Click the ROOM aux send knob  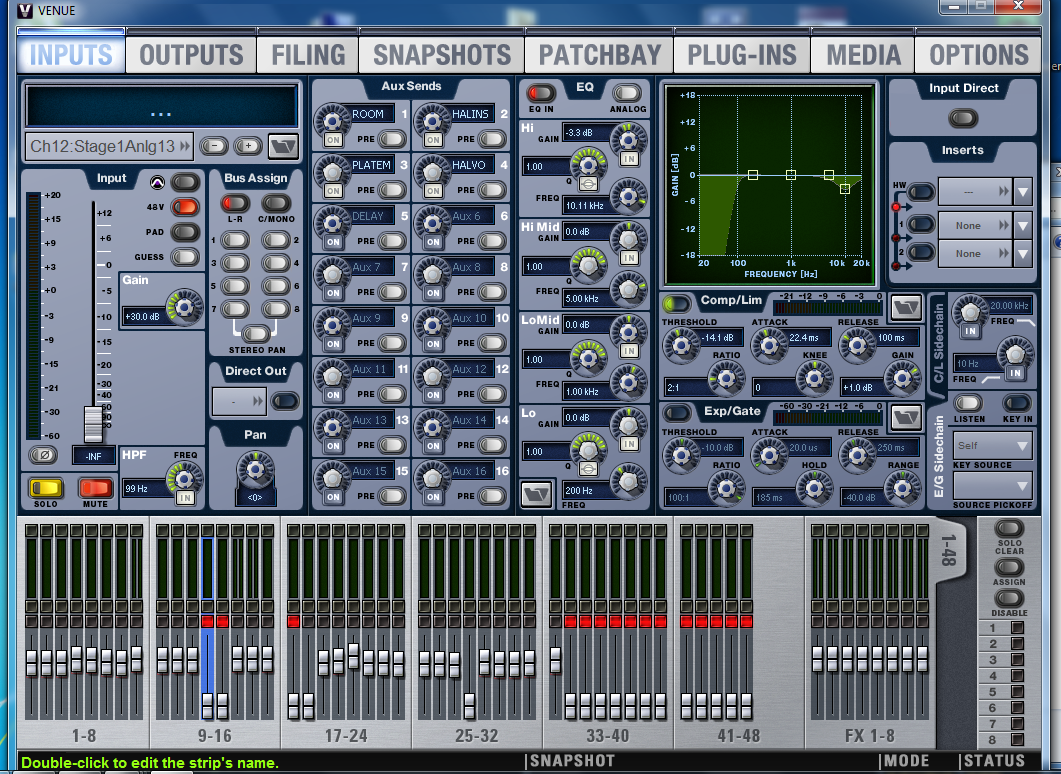coord(332,121)
